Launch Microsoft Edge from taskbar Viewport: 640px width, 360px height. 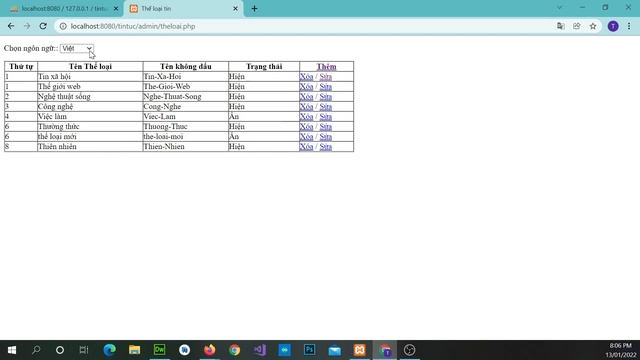[x=109, y=350]
